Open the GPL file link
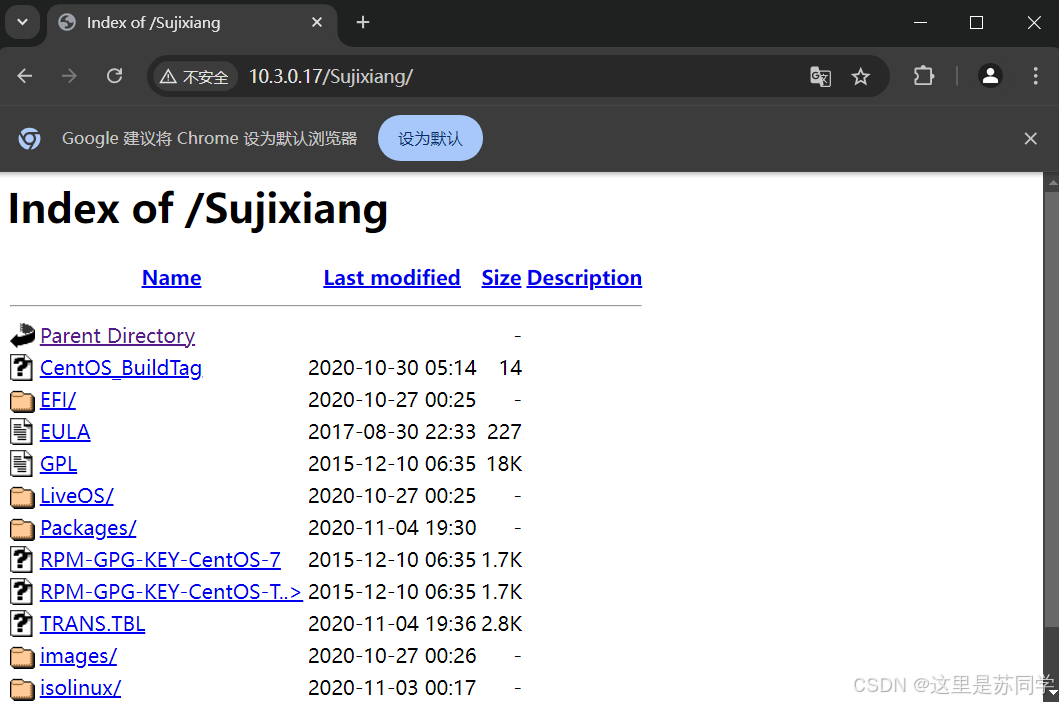The image size is (1059, 702). (59, 463)
